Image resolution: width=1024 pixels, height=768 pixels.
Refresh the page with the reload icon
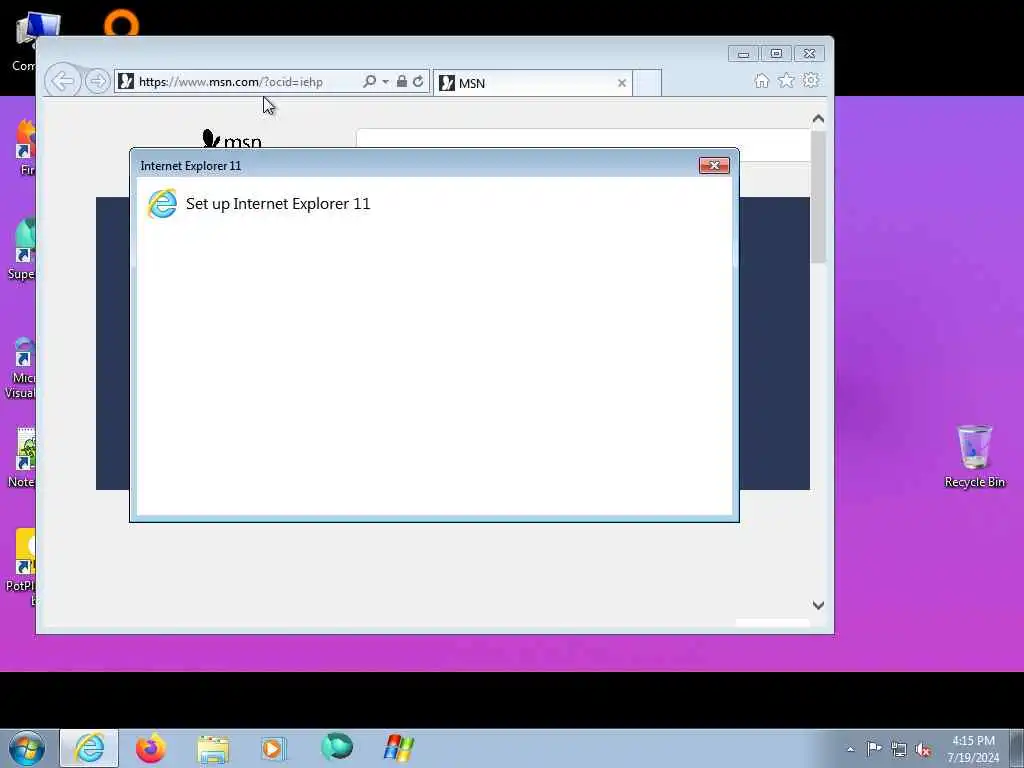(x=419, y=81)
